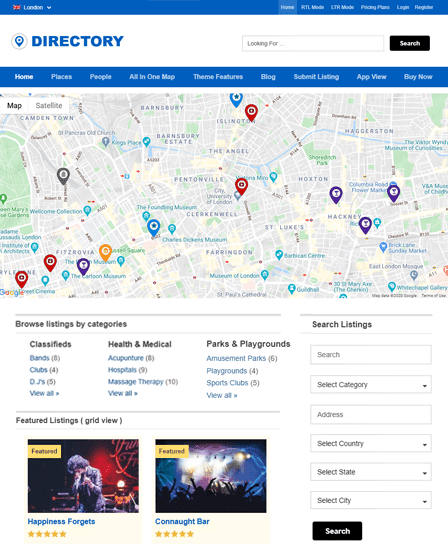Click the orange pin near Russell Square
This screenshot has width=448, height=560.
pyautogui.click(x=105, y=253)
